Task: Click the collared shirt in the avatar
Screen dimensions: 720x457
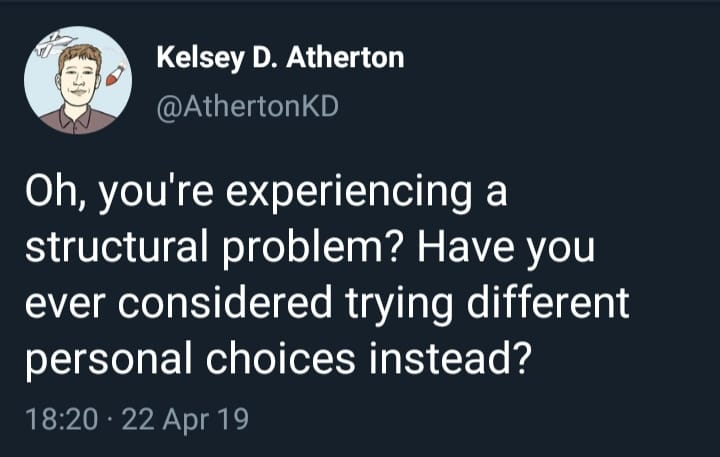Action: 78,120
